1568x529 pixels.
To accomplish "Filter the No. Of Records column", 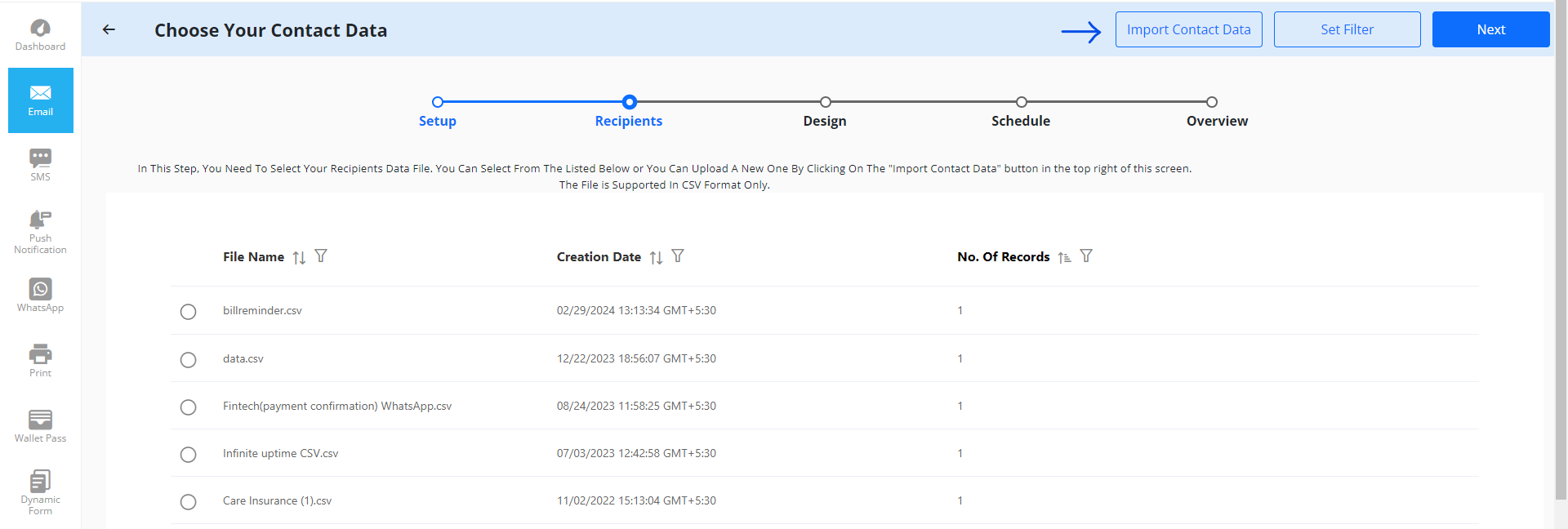I will 1086,256.
